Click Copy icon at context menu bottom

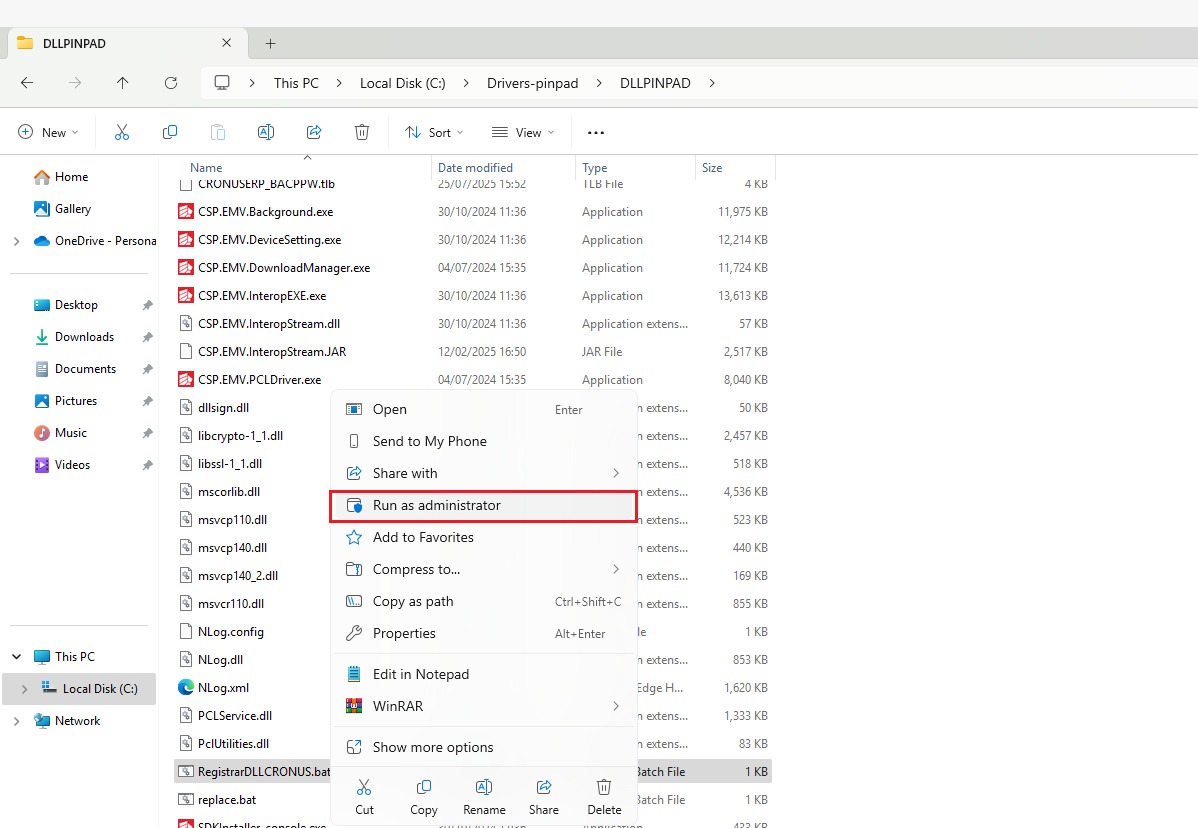[x=424, y=797]
